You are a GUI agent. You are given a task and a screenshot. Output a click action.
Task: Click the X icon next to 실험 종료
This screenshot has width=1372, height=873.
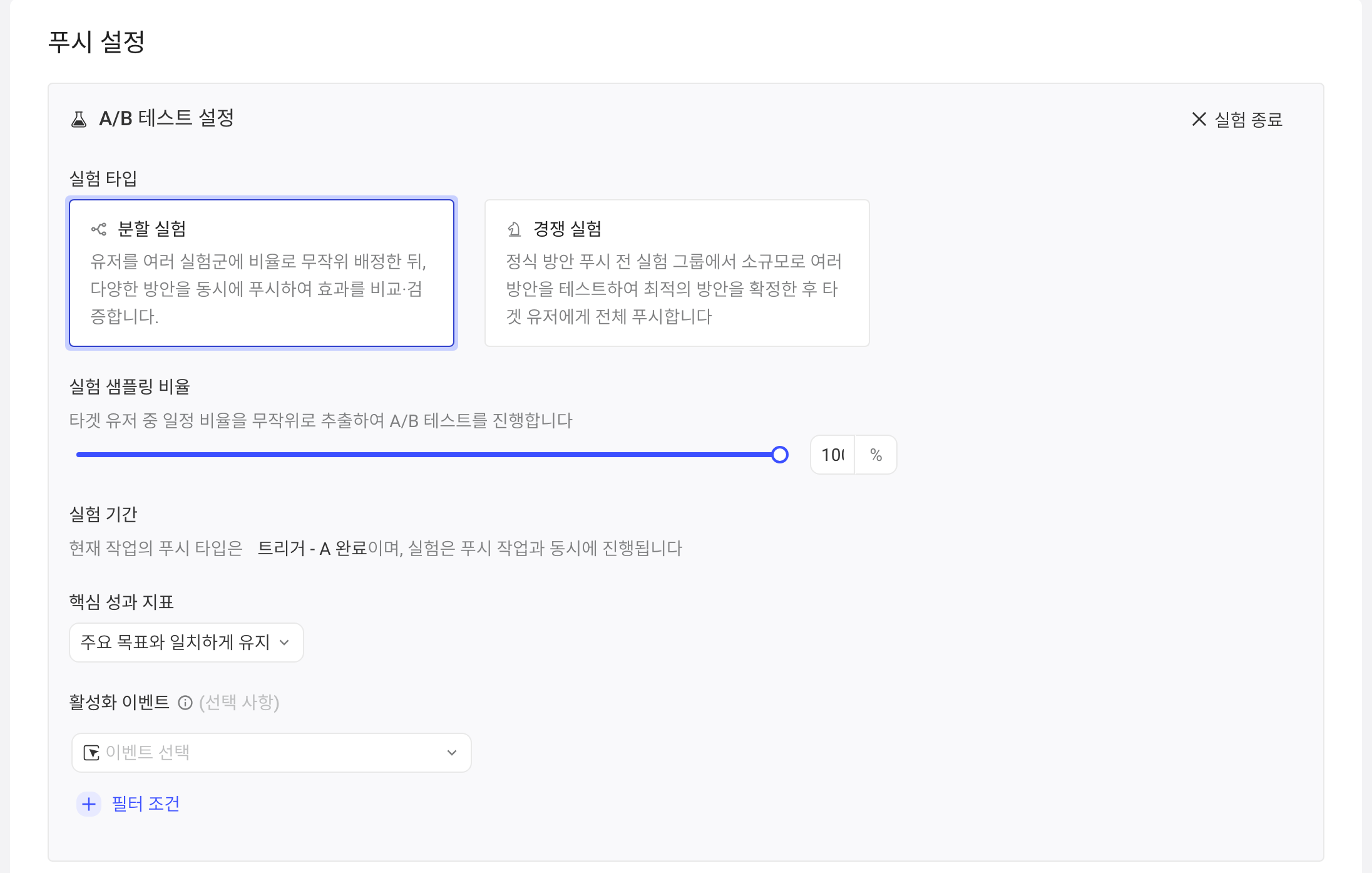pos(1199,119)
